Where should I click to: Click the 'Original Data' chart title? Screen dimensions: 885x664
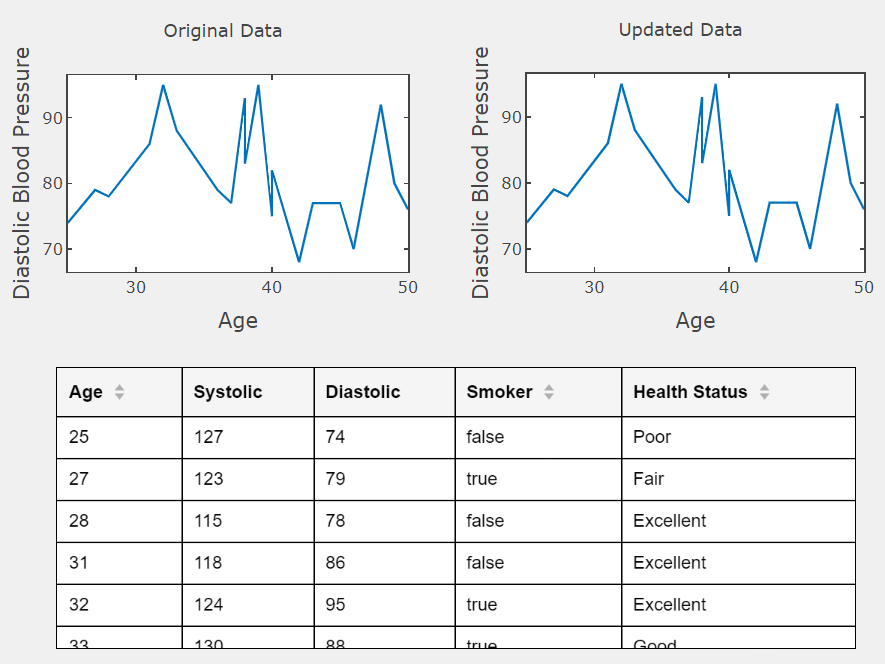click(223, 31)
